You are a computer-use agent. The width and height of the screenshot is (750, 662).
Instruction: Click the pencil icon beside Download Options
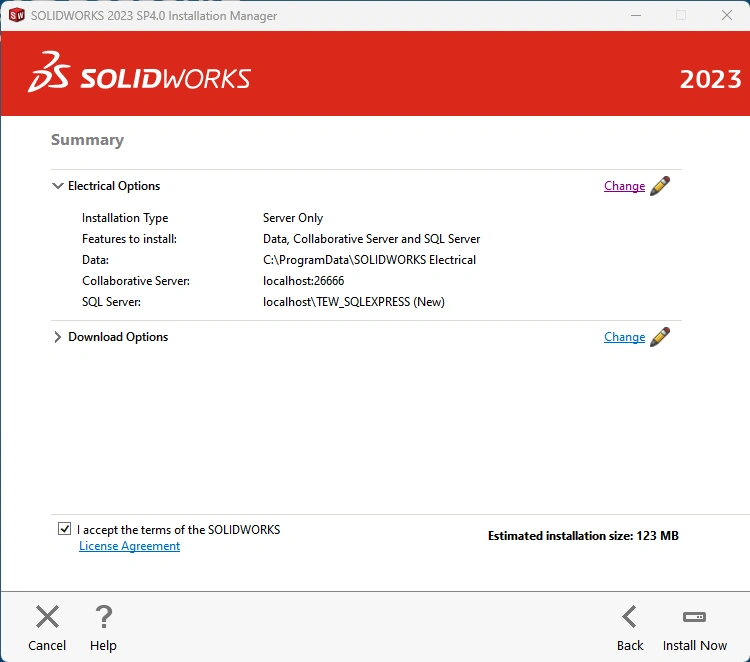pos(660,337)
